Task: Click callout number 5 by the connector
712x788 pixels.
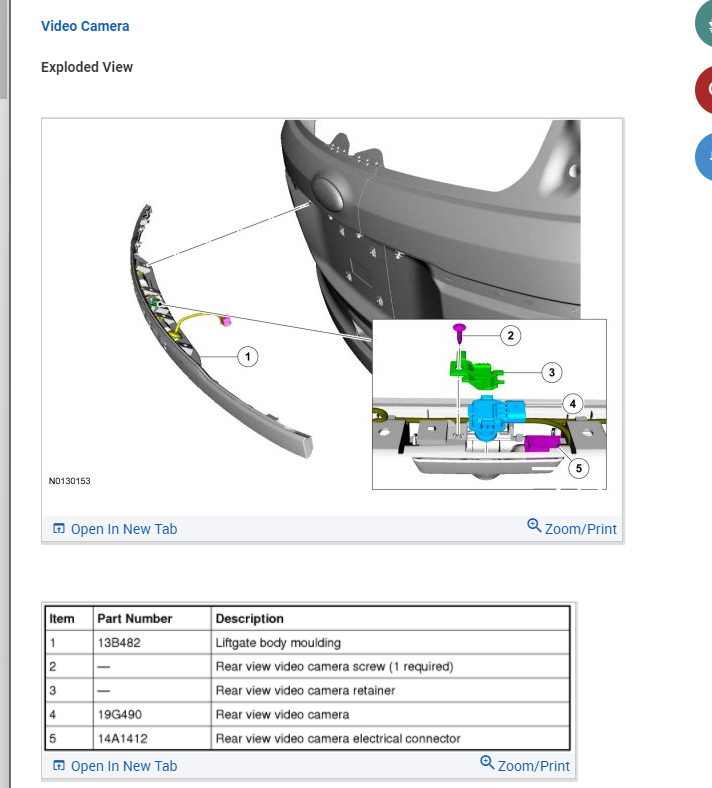Action: (578, 468)
